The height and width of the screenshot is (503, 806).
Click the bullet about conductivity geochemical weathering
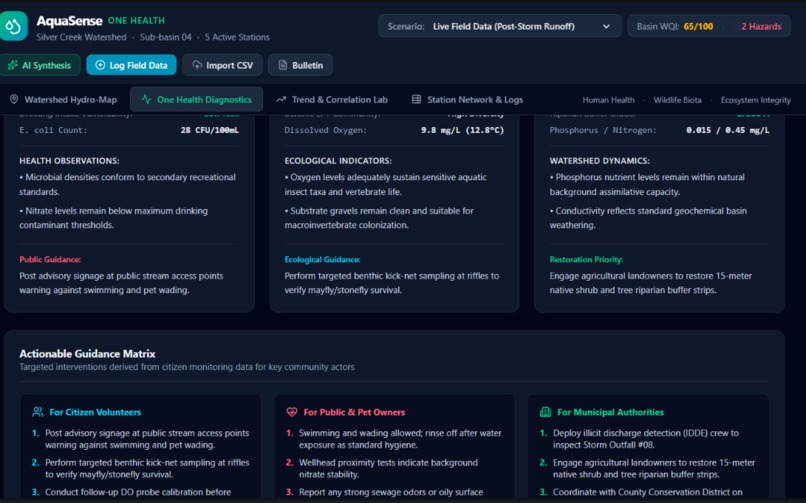tap(648, 218)
